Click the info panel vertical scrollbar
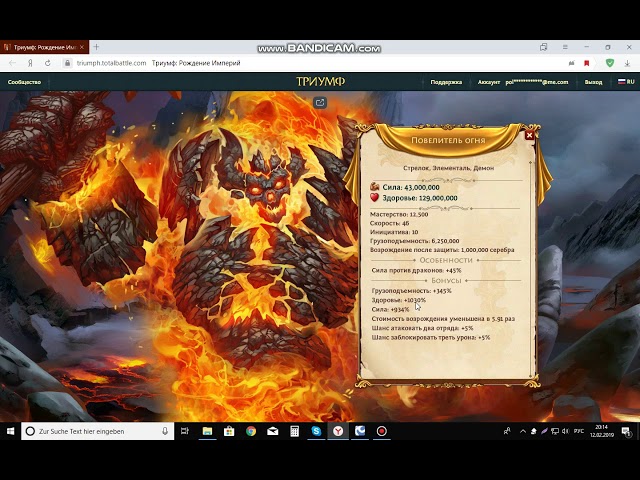This screenshot has width=640, height=480. (x=531, y=269)
